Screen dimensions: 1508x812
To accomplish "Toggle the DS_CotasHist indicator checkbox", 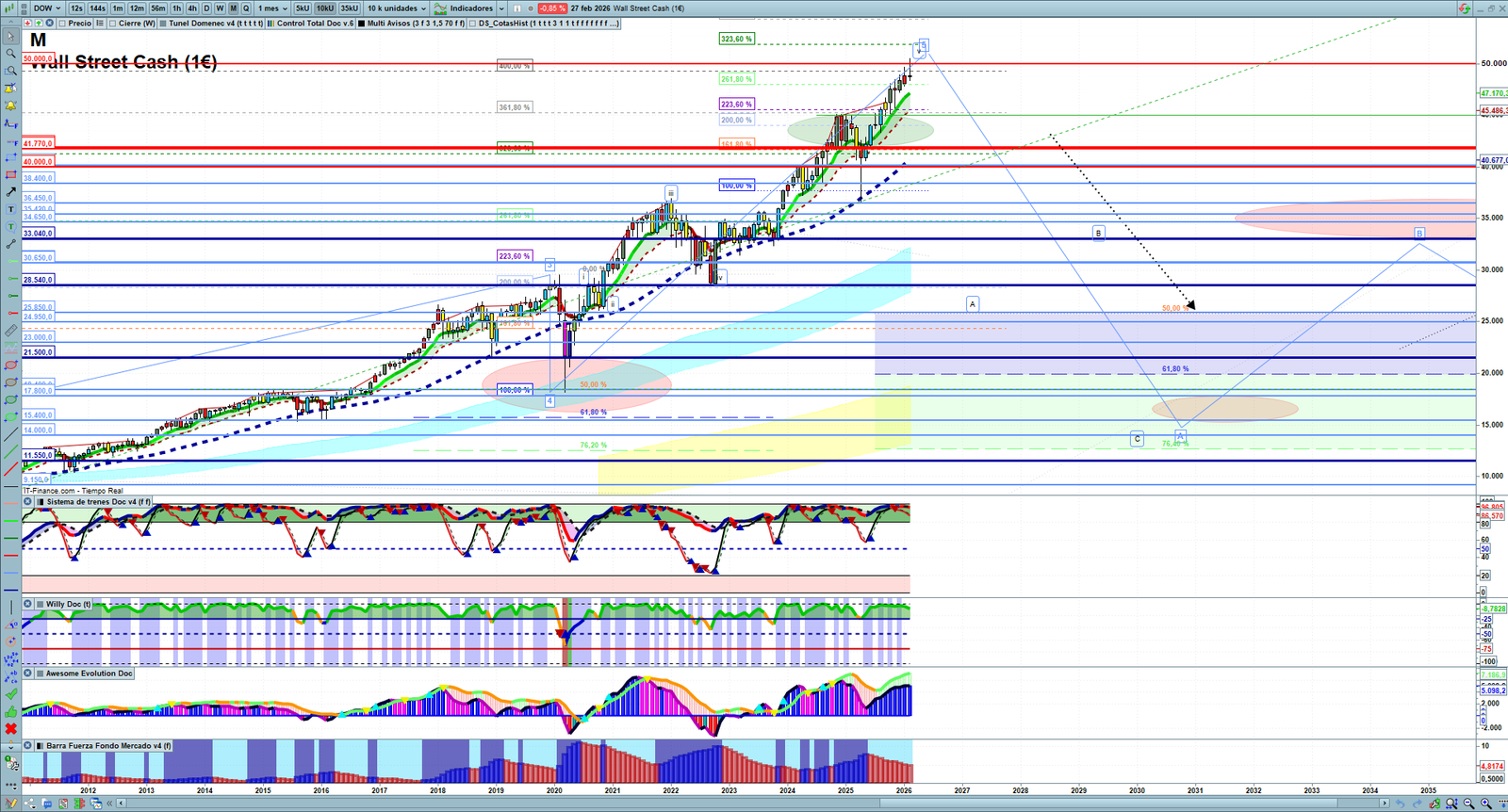I will pyautogui.click(x=473, y=24).
